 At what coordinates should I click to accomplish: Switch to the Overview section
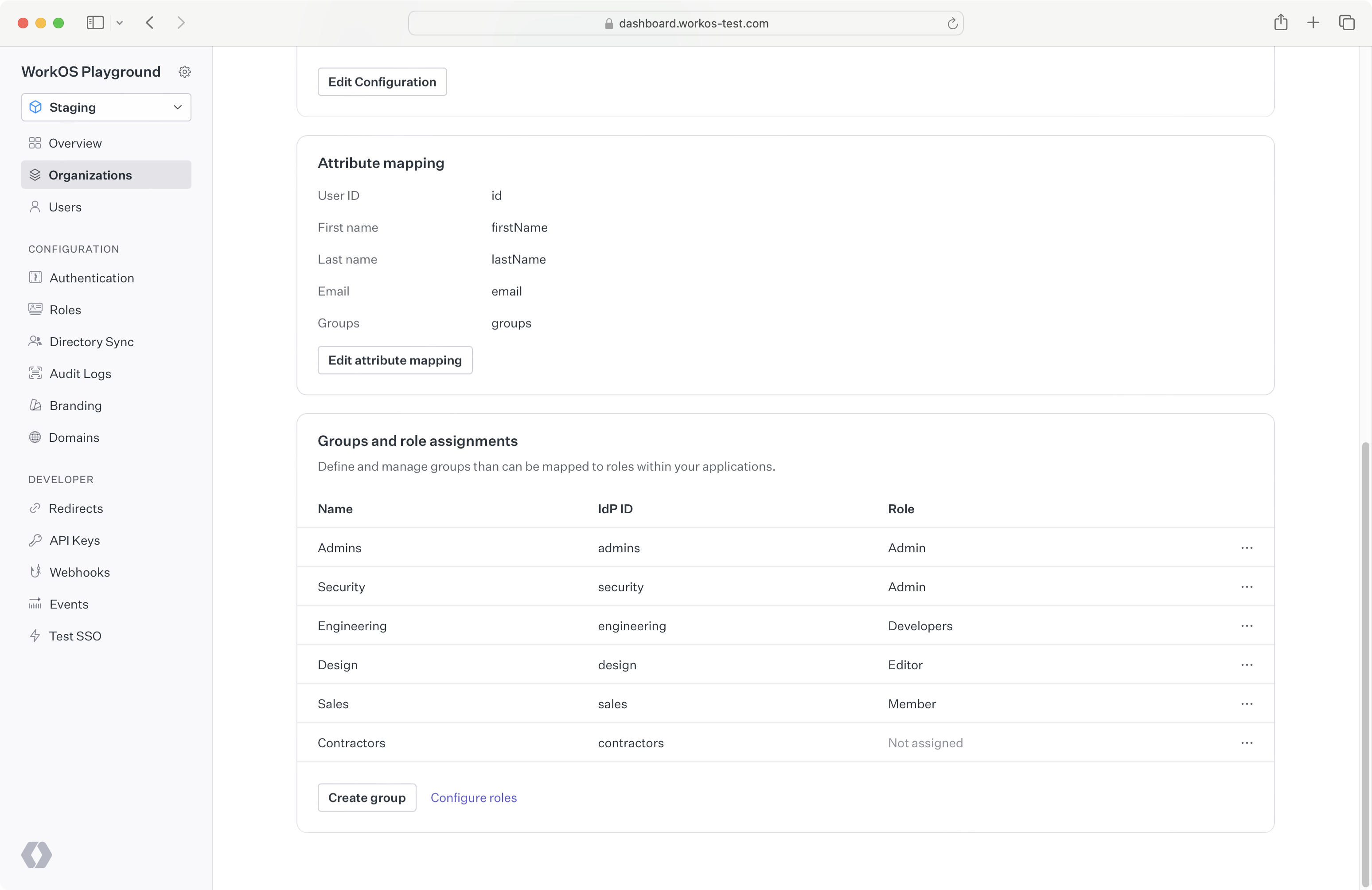click(x=75, y=143)
